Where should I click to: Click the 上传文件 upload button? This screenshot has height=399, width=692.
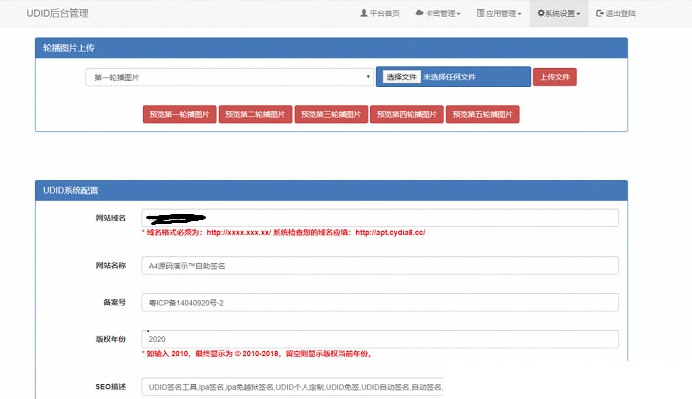[x=555, y=77]
